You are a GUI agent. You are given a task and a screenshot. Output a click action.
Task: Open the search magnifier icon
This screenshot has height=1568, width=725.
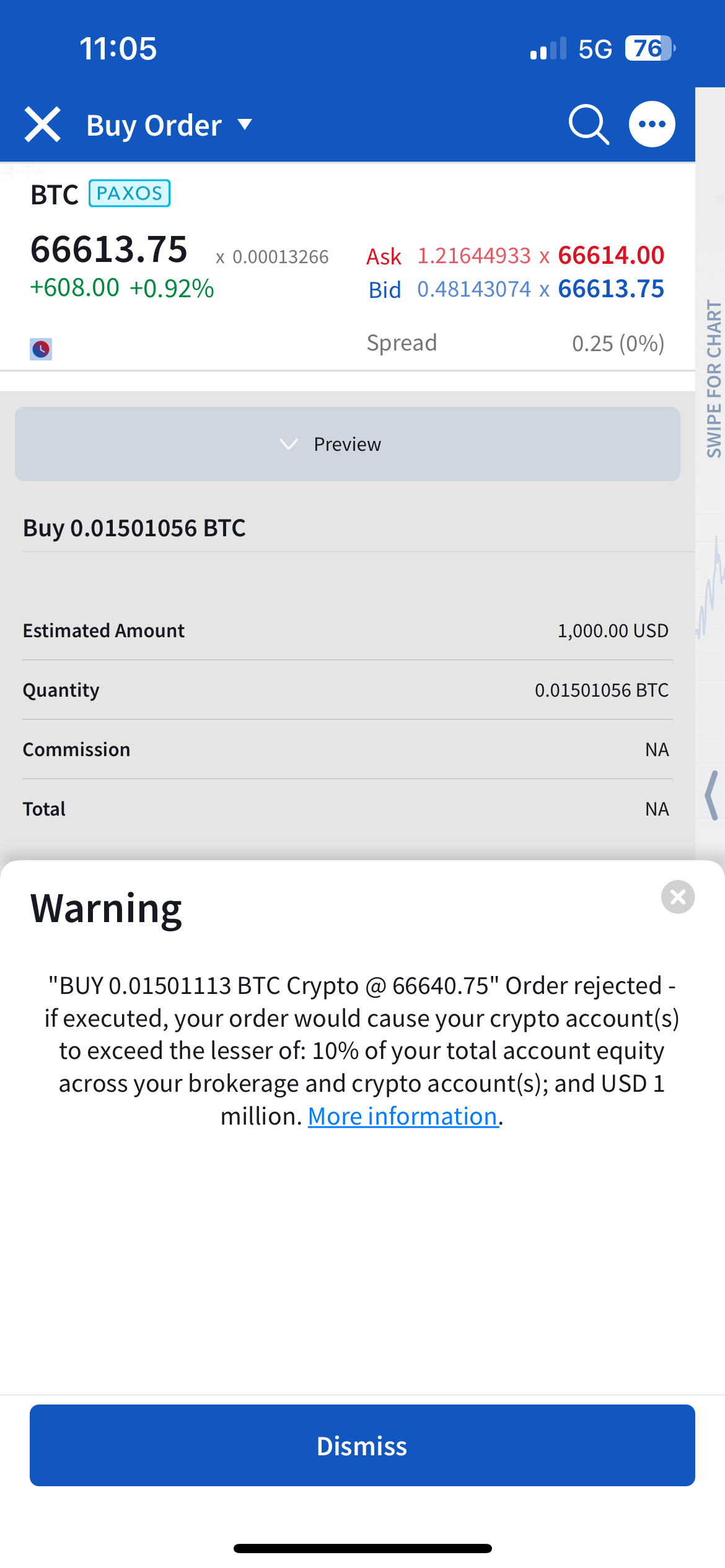[x=589, y=124]
